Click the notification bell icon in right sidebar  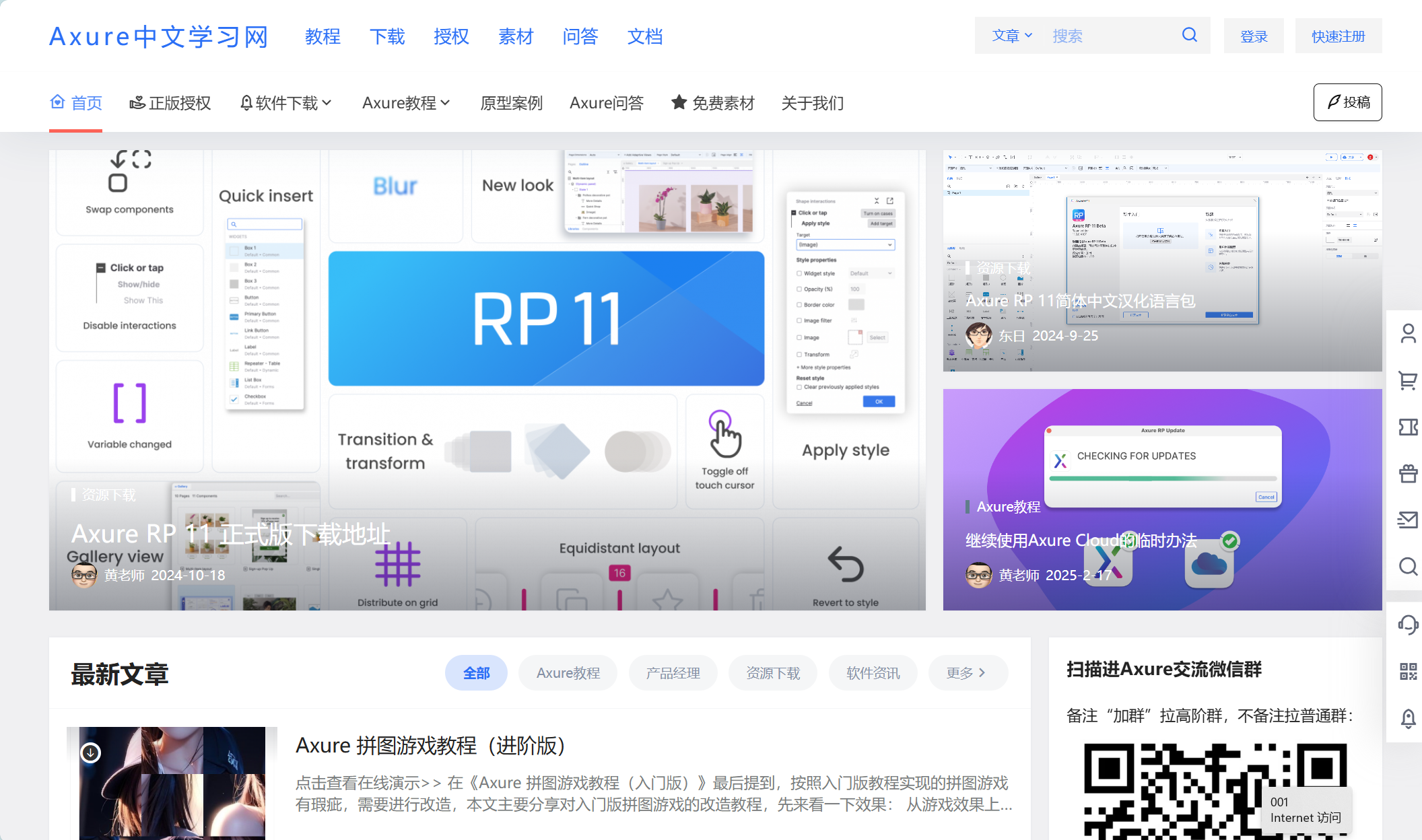[x=1408, y=718]
